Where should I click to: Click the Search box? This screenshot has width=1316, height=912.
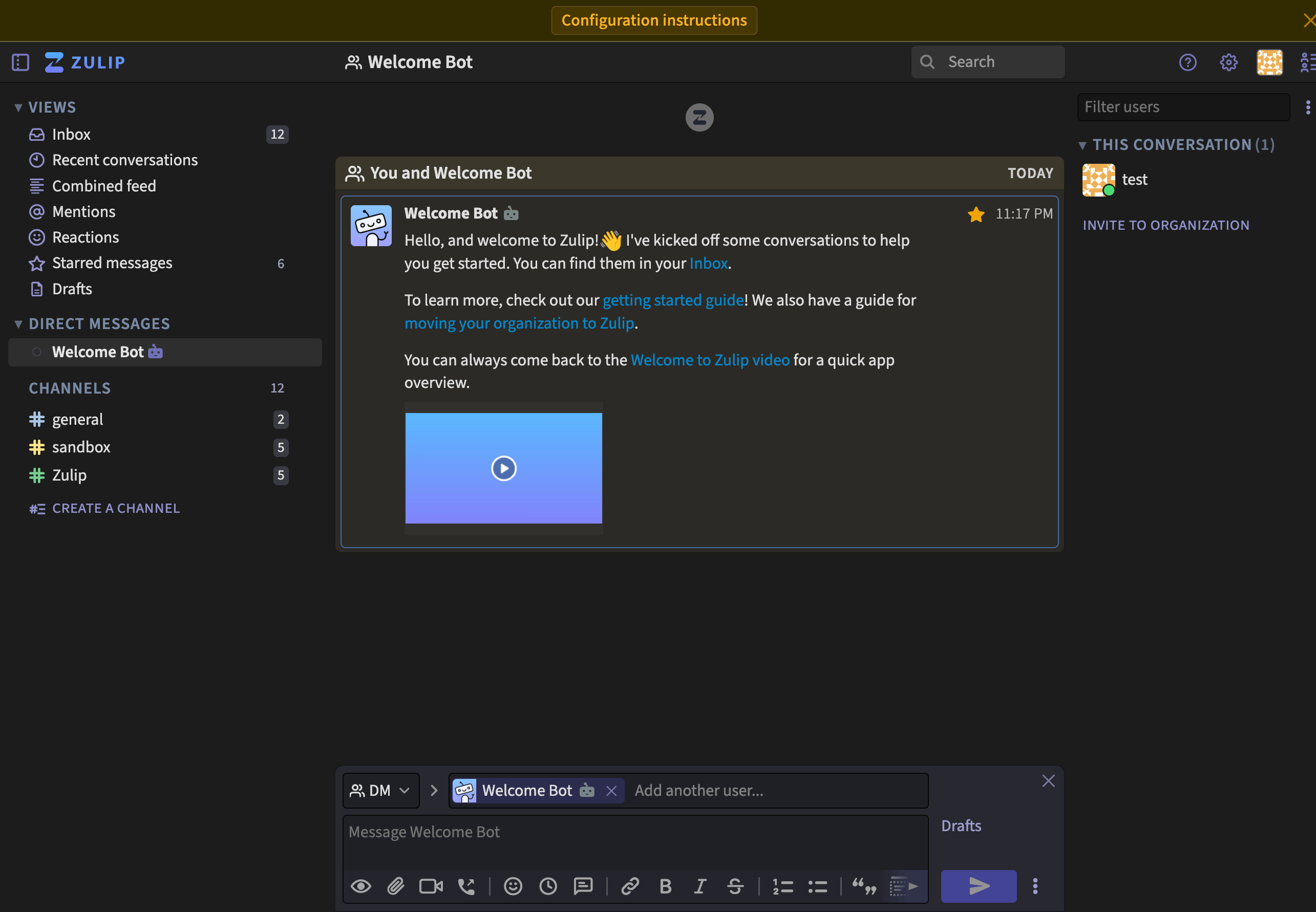988,62
